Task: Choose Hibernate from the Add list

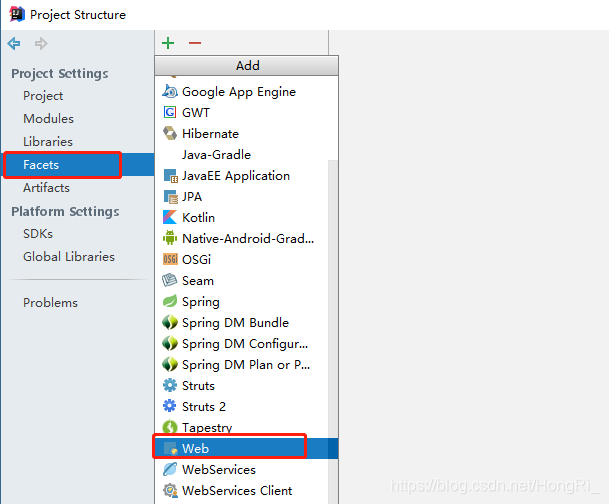Action: coord(242,134)
